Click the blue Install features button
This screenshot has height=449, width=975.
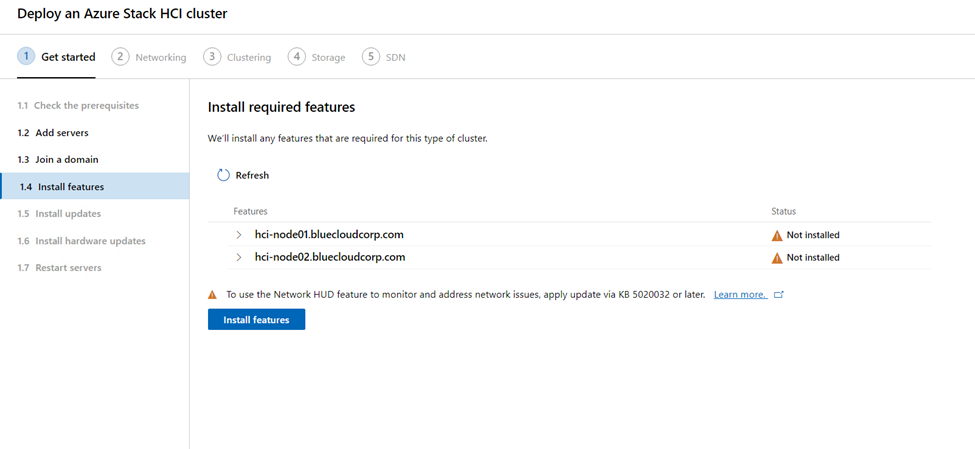tap(256, 320)
